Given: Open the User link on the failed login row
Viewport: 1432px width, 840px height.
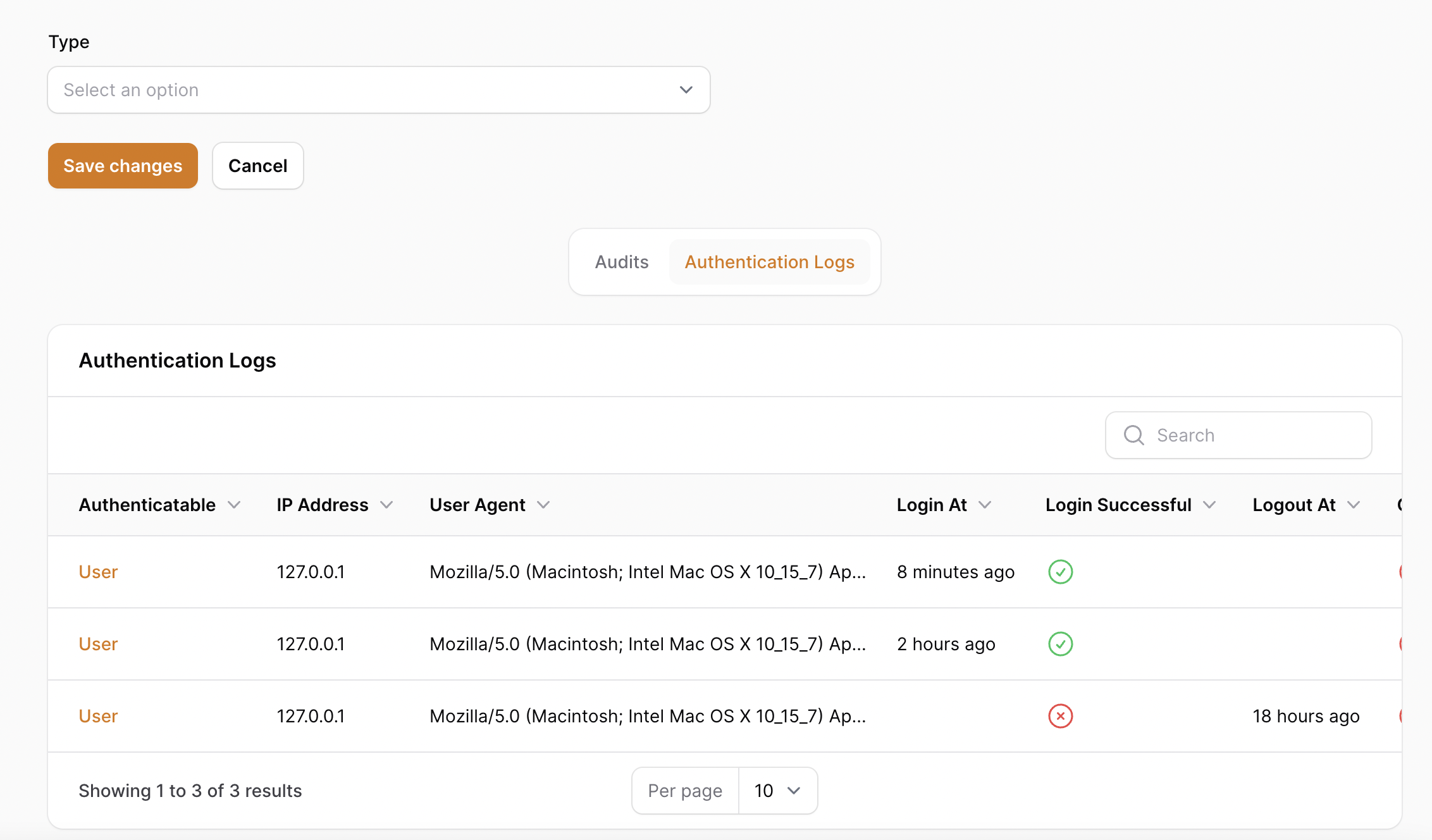Looking at the screenshot, I should [98, 716].
